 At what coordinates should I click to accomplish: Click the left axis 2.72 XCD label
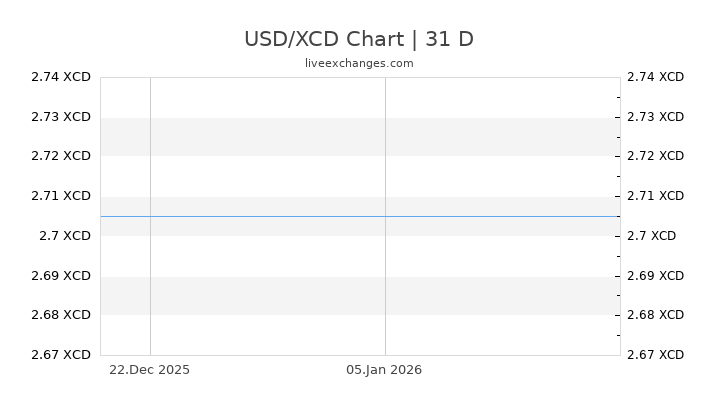[x=62, y=156]
